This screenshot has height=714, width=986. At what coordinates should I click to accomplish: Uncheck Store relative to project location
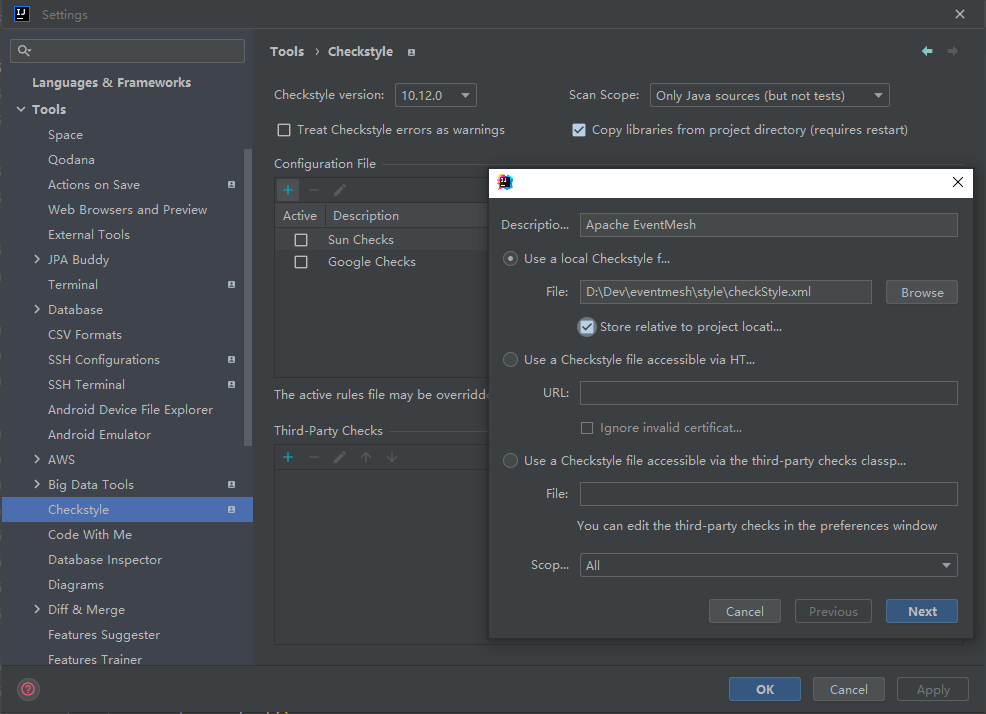587,327
